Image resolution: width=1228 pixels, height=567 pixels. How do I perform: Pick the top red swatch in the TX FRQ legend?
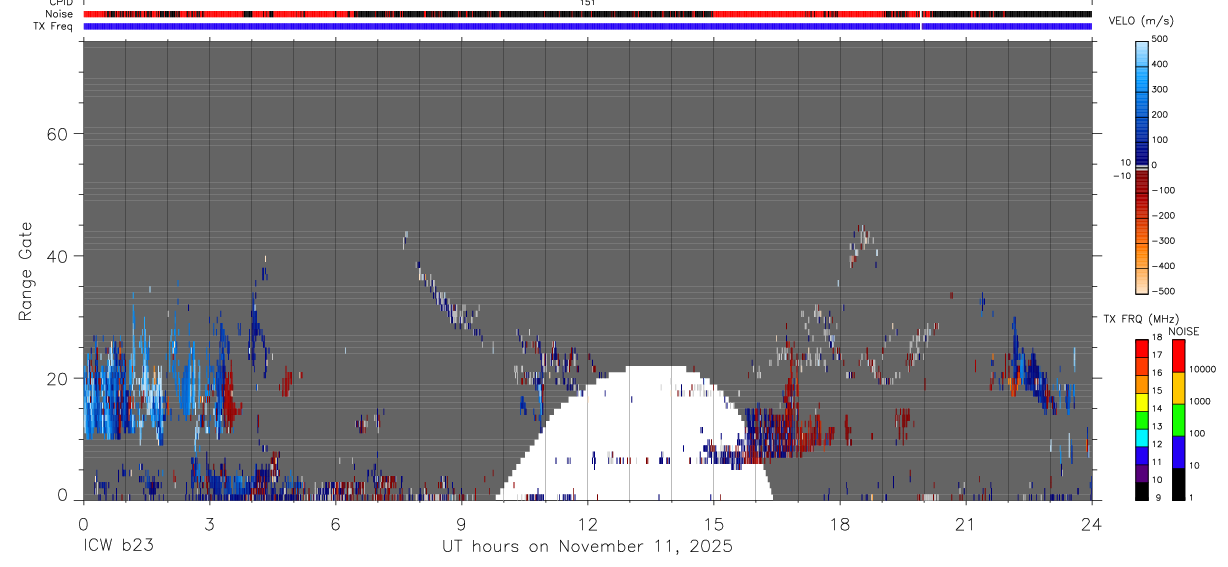pyautogui.click(x=1142, y=347)
